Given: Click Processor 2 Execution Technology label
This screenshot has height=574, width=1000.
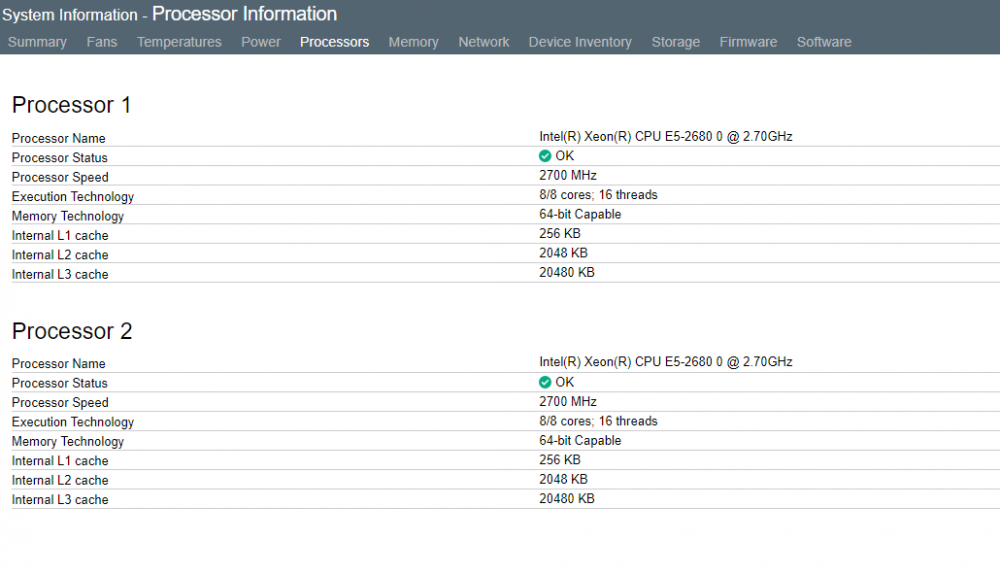Looking at the screenshot, I should point(73,422).
